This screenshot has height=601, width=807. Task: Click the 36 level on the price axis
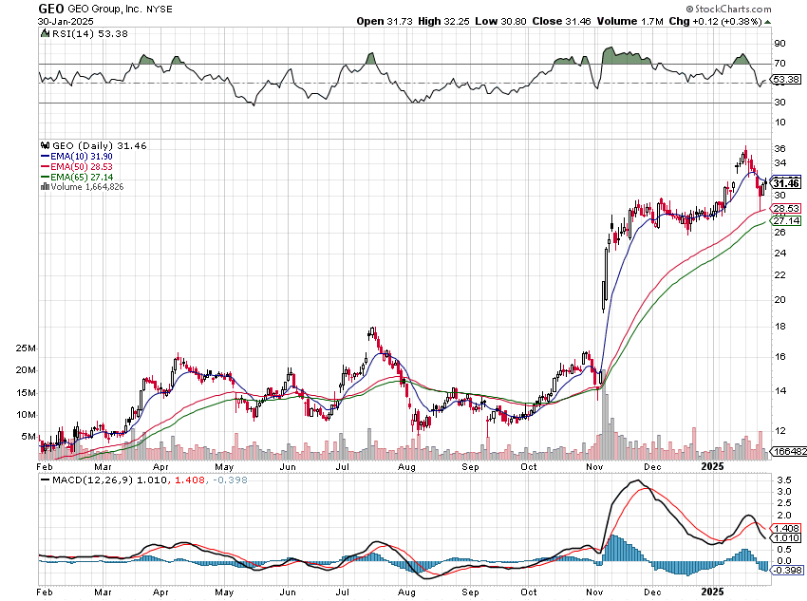[780, 149]
